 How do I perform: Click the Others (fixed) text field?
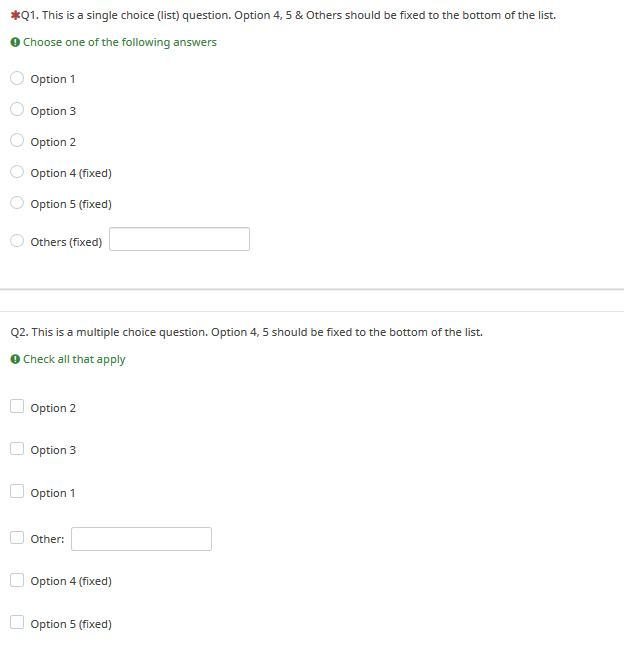[x=179, y=240]
